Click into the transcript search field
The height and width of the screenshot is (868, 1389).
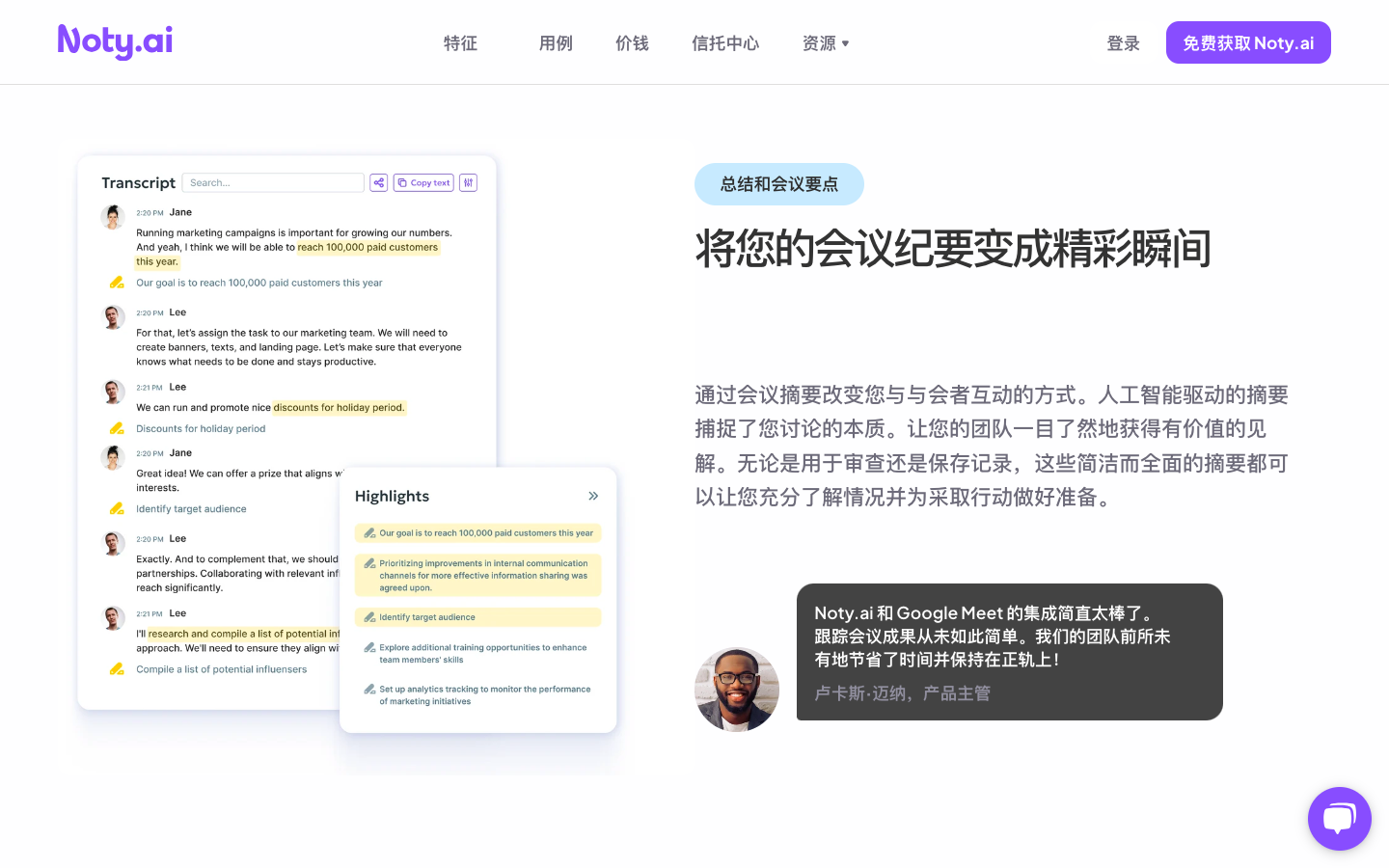(x=273, y=182)
